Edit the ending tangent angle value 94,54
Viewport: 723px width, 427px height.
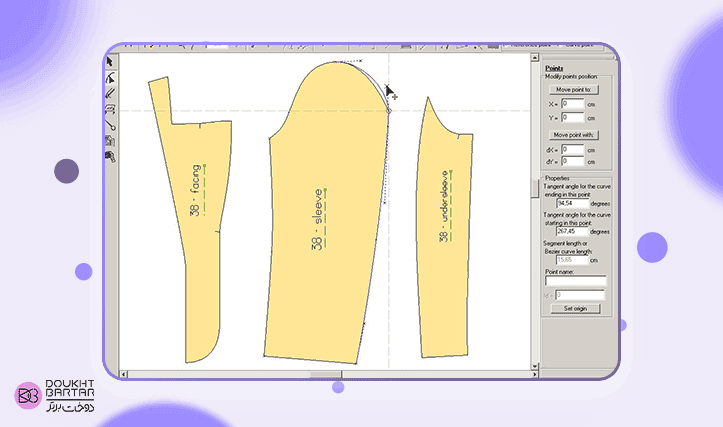click(573, 203)
